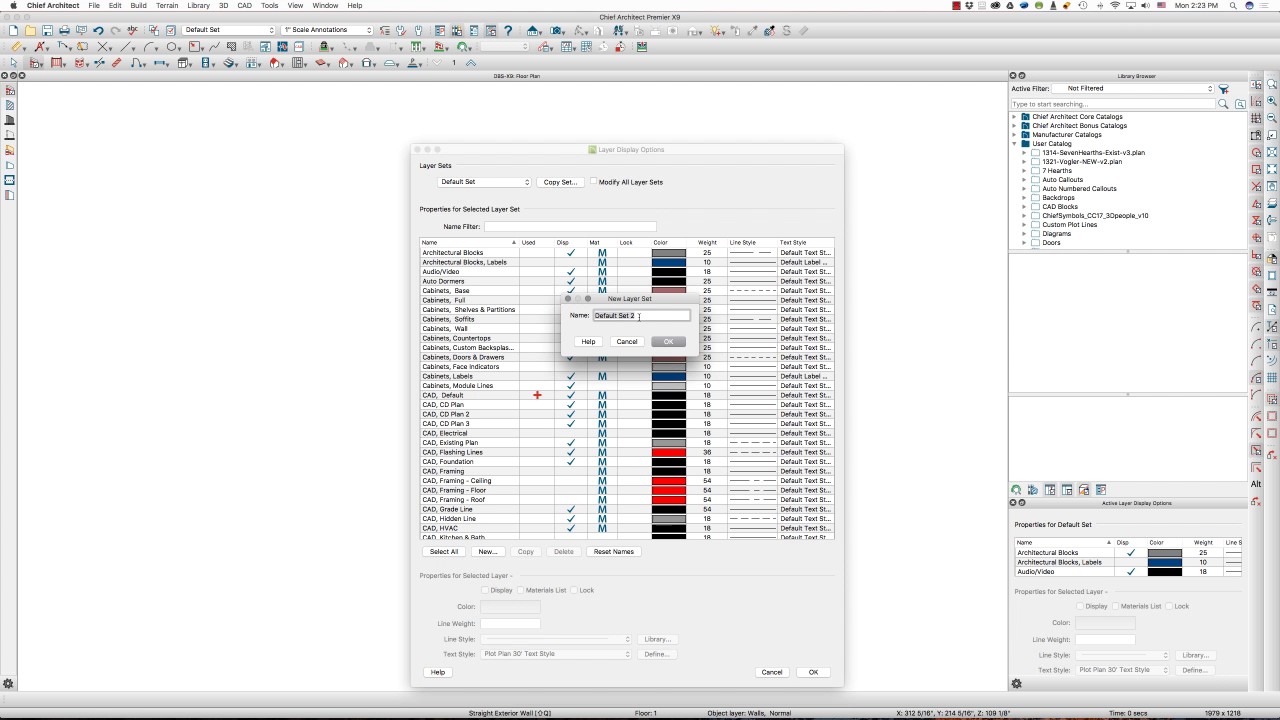Open preferences gear at bottom left corner
This screenshot has width=1280, height=720.
click(x=8, y=684)
